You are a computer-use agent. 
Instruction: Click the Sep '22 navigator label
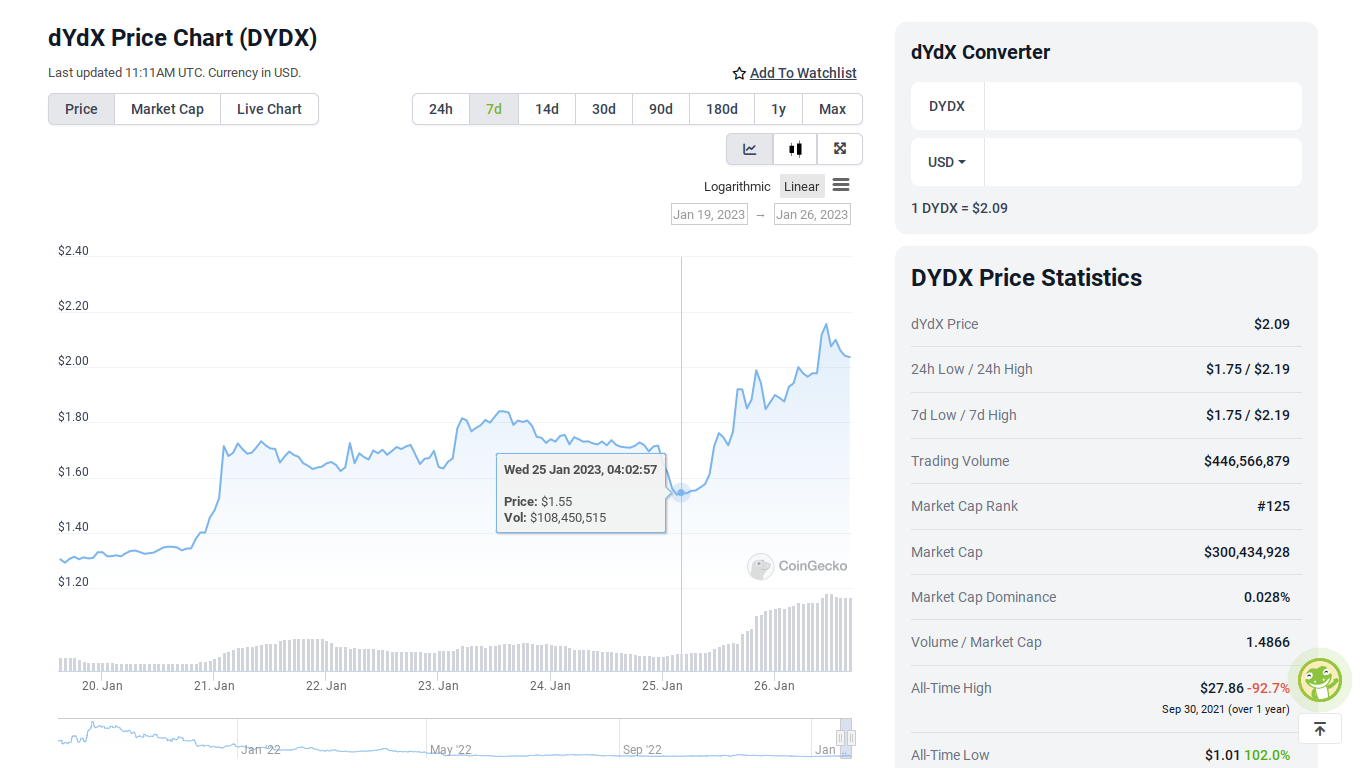[x=642, y=749]
